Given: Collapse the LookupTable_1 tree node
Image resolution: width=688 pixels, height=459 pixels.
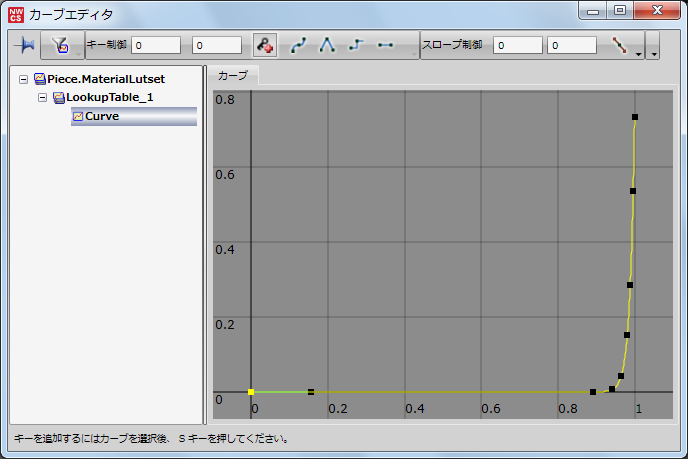Looking at the screenshot, I should coord(42,97).
